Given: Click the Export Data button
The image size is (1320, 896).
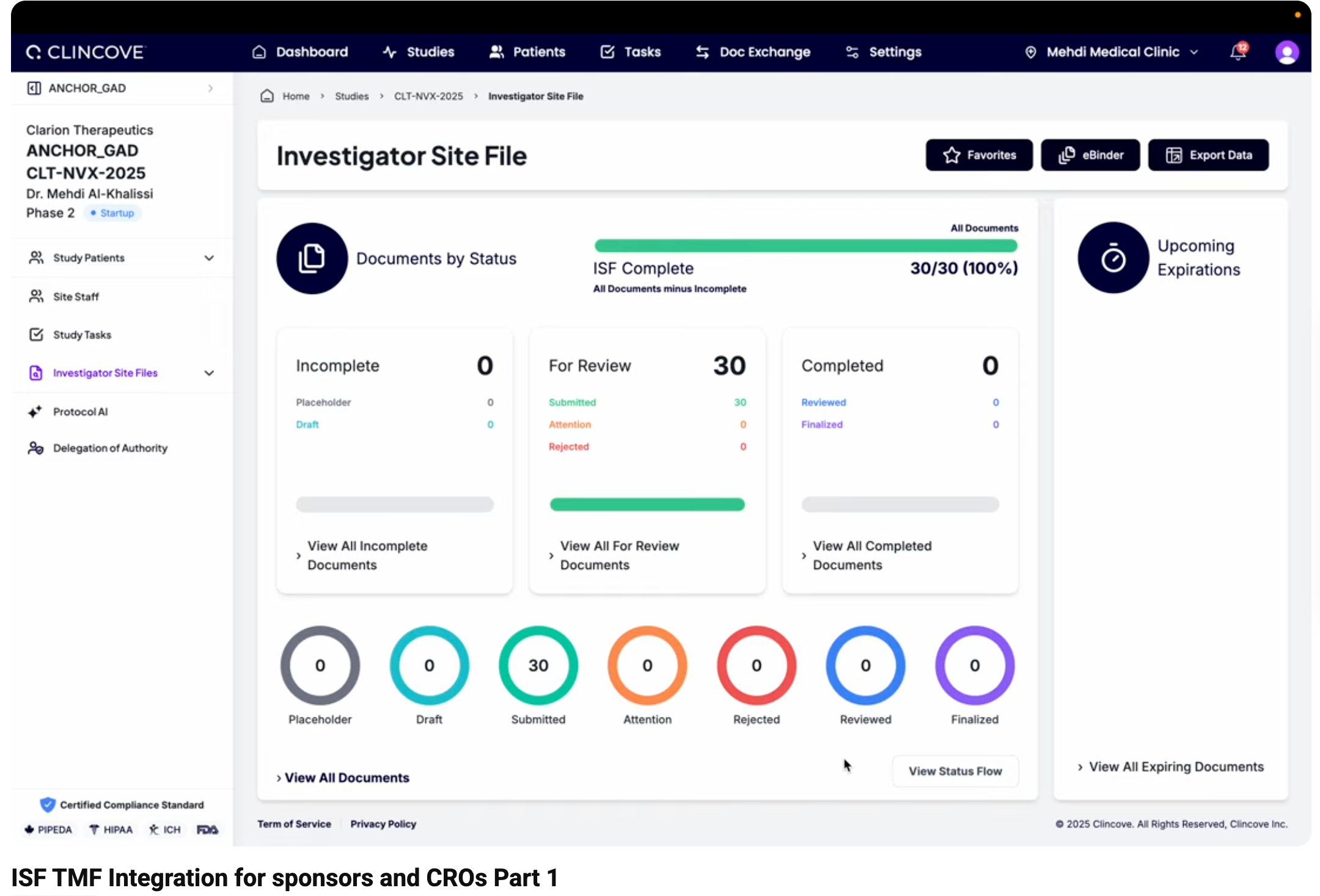Looking at the screenshot, I should click(1208, 155).
